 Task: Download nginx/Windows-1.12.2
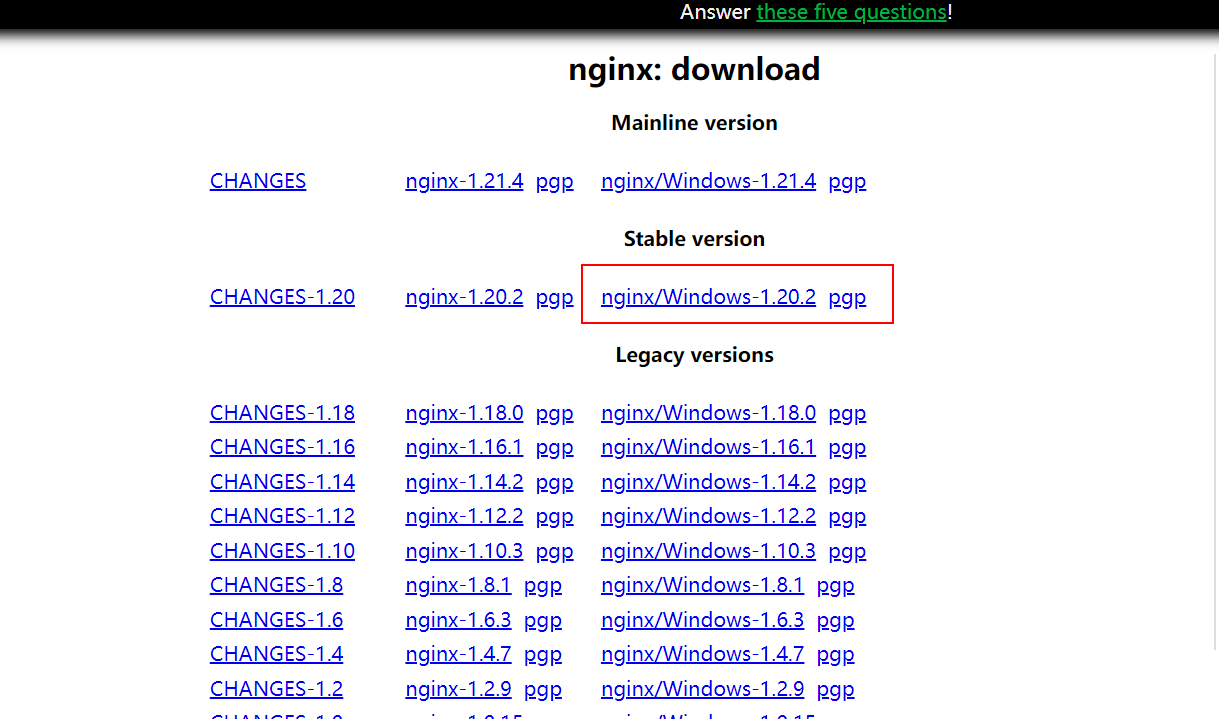tap(708, 516)
